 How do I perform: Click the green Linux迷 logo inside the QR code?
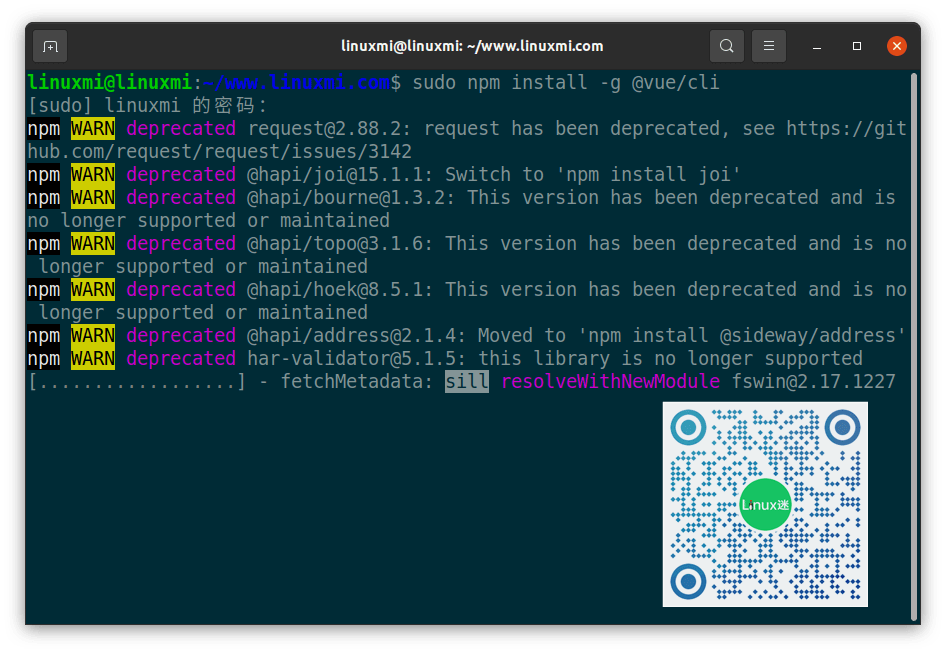tap(764, 505)
